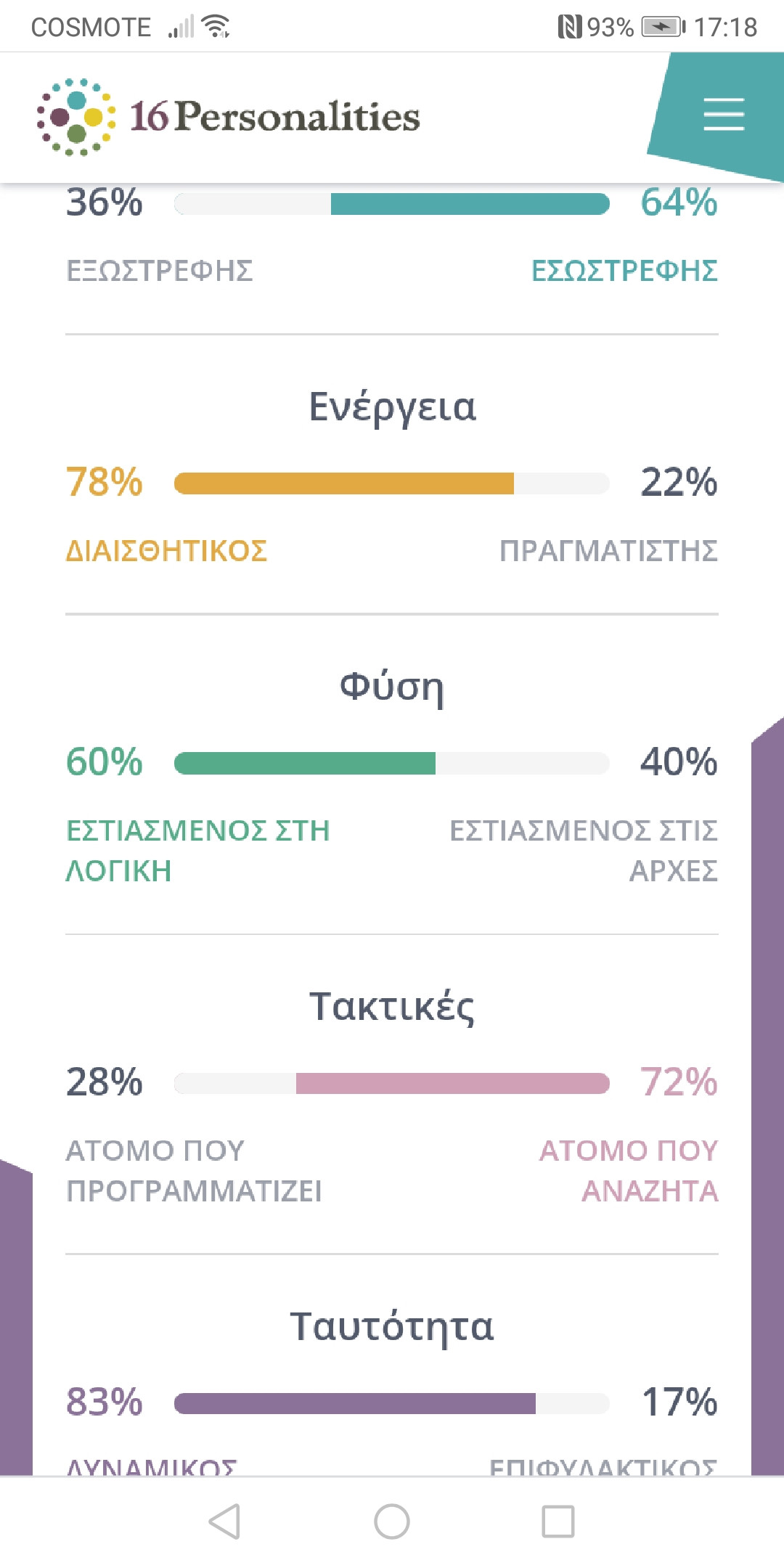Tap the ΠΡΑΓΜΑΤΙΣΤΗΣ trait label
The image size is (784, 1568).
click(x=608, y=551)
